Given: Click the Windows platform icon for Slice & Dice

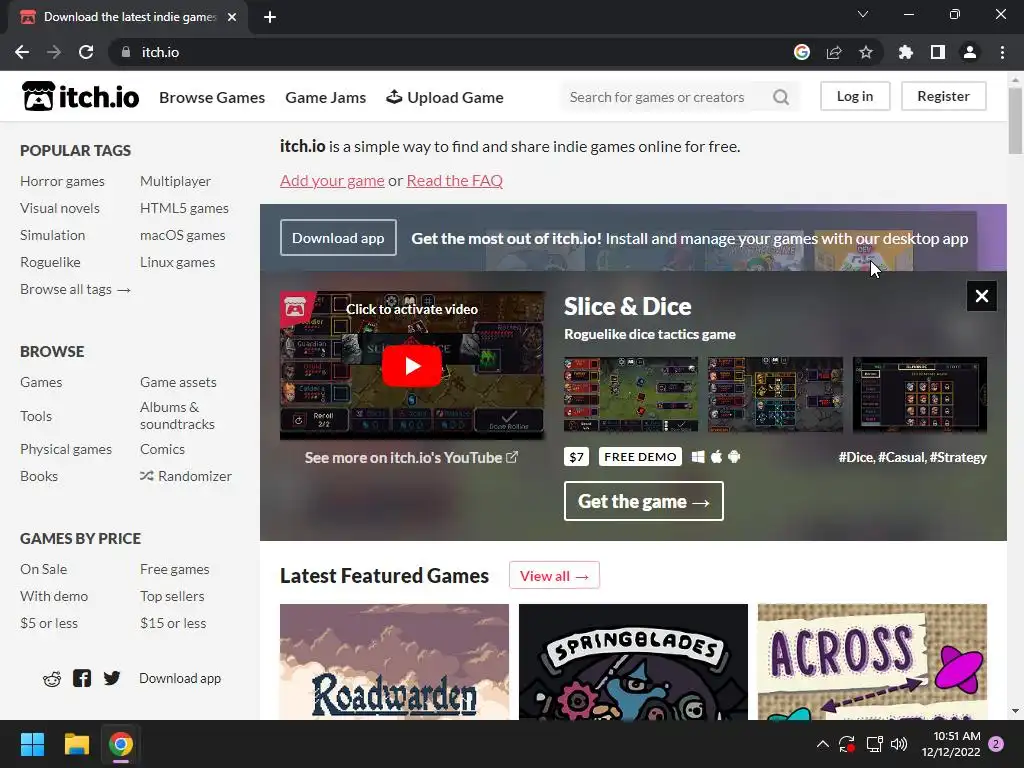Looking at the screenshot, I should (698, 456).
